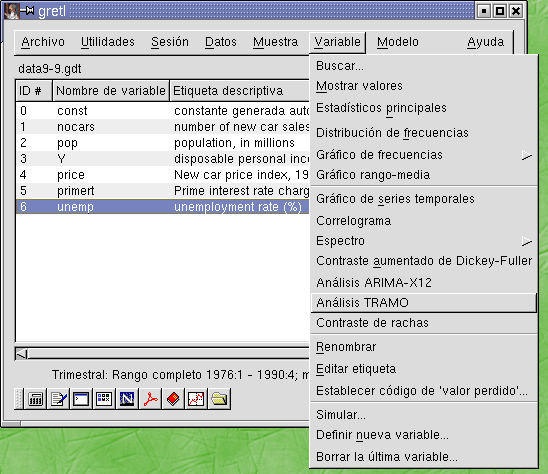Select Correlograma menu entry
This screenshot has height=474, width=548.
(x=424, y=221)
